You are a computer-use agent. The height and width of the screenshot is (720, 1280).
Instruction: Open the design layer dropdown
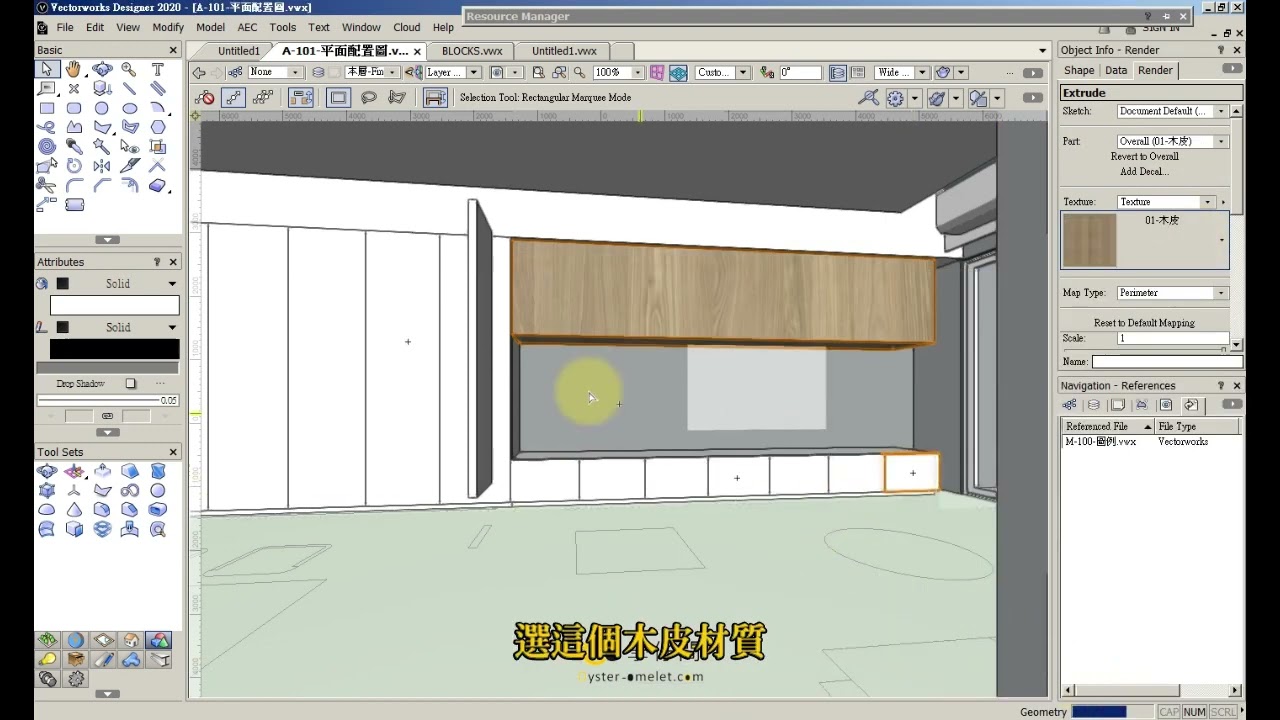(x=371, y=72)
